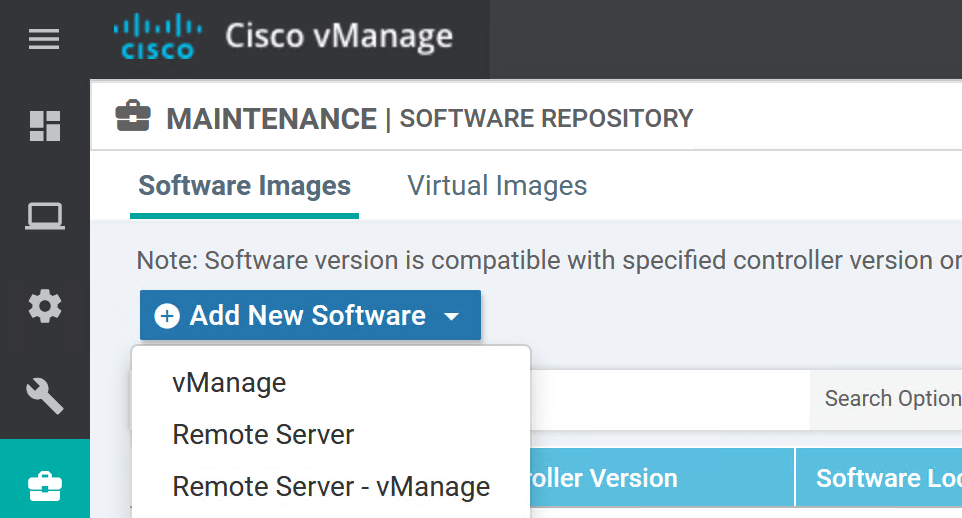This screenshot has height=518, width=962.
Task: Open the Configuration gear icon in sidebar
Action: [44, 306]
